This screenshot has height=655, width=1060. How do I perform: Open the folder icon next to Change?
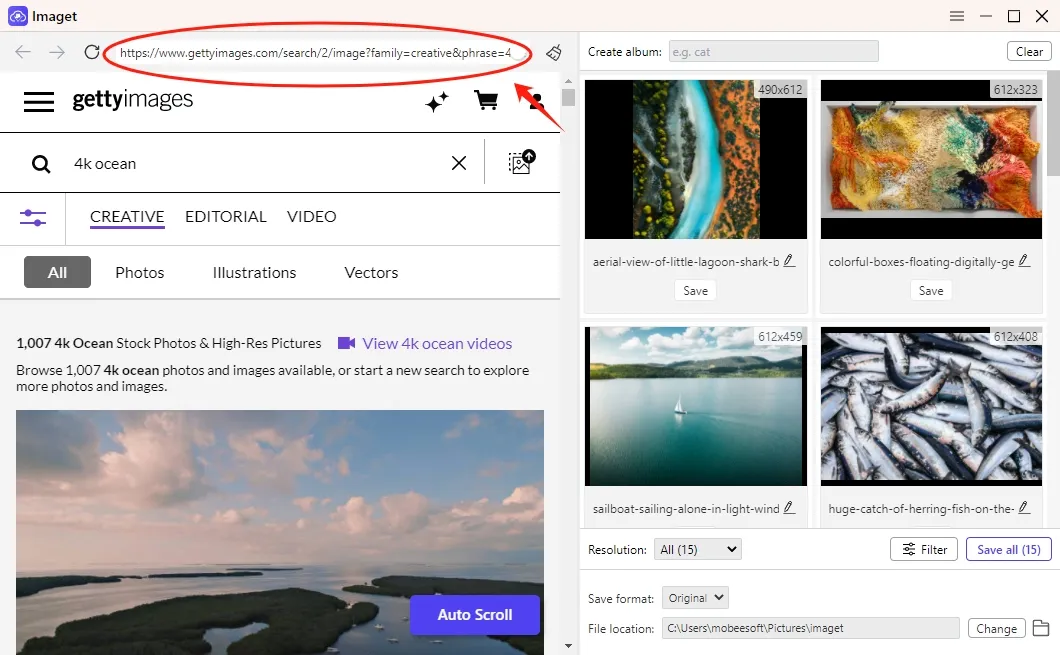tap(1040, 628)
